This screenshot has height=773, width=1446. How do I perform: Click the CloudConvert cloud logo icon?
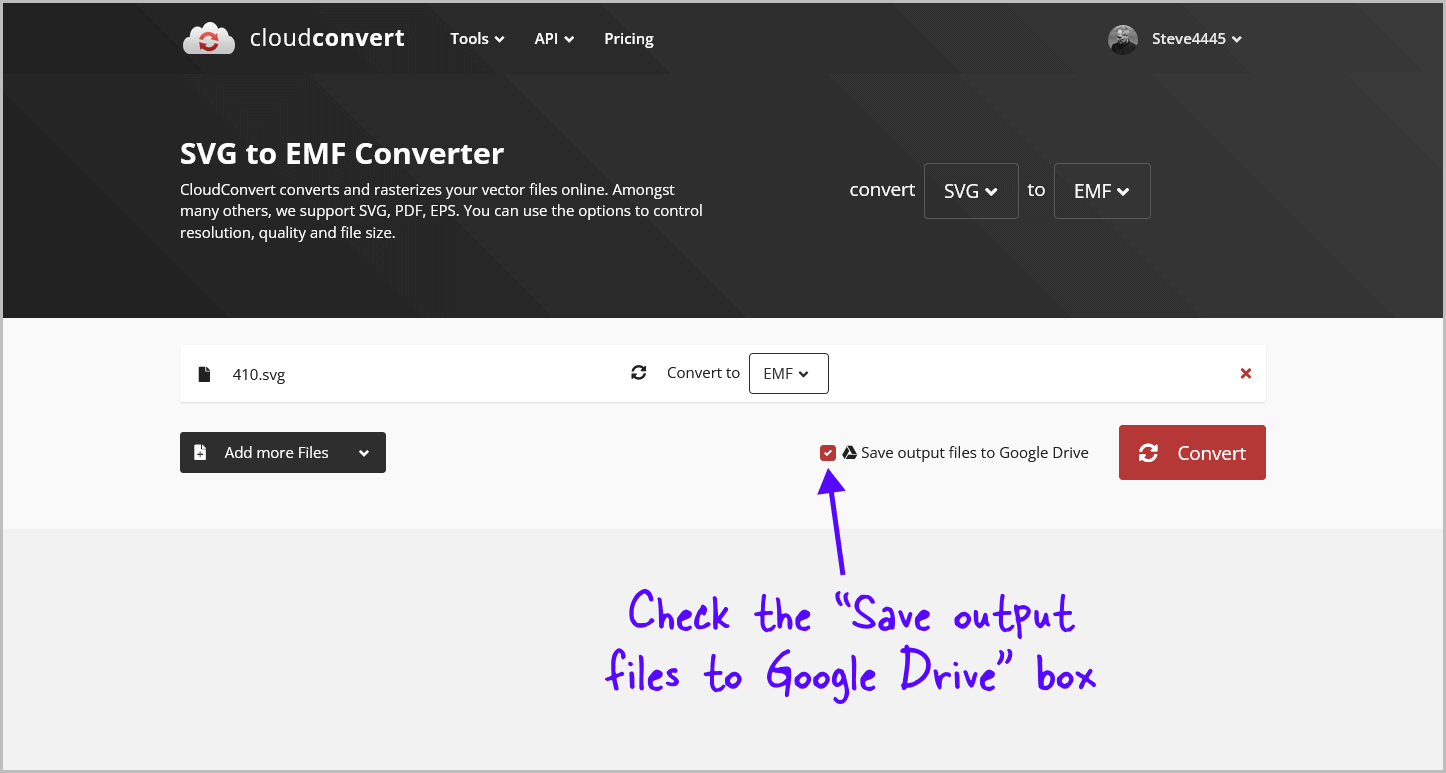(x=208, y=39)
